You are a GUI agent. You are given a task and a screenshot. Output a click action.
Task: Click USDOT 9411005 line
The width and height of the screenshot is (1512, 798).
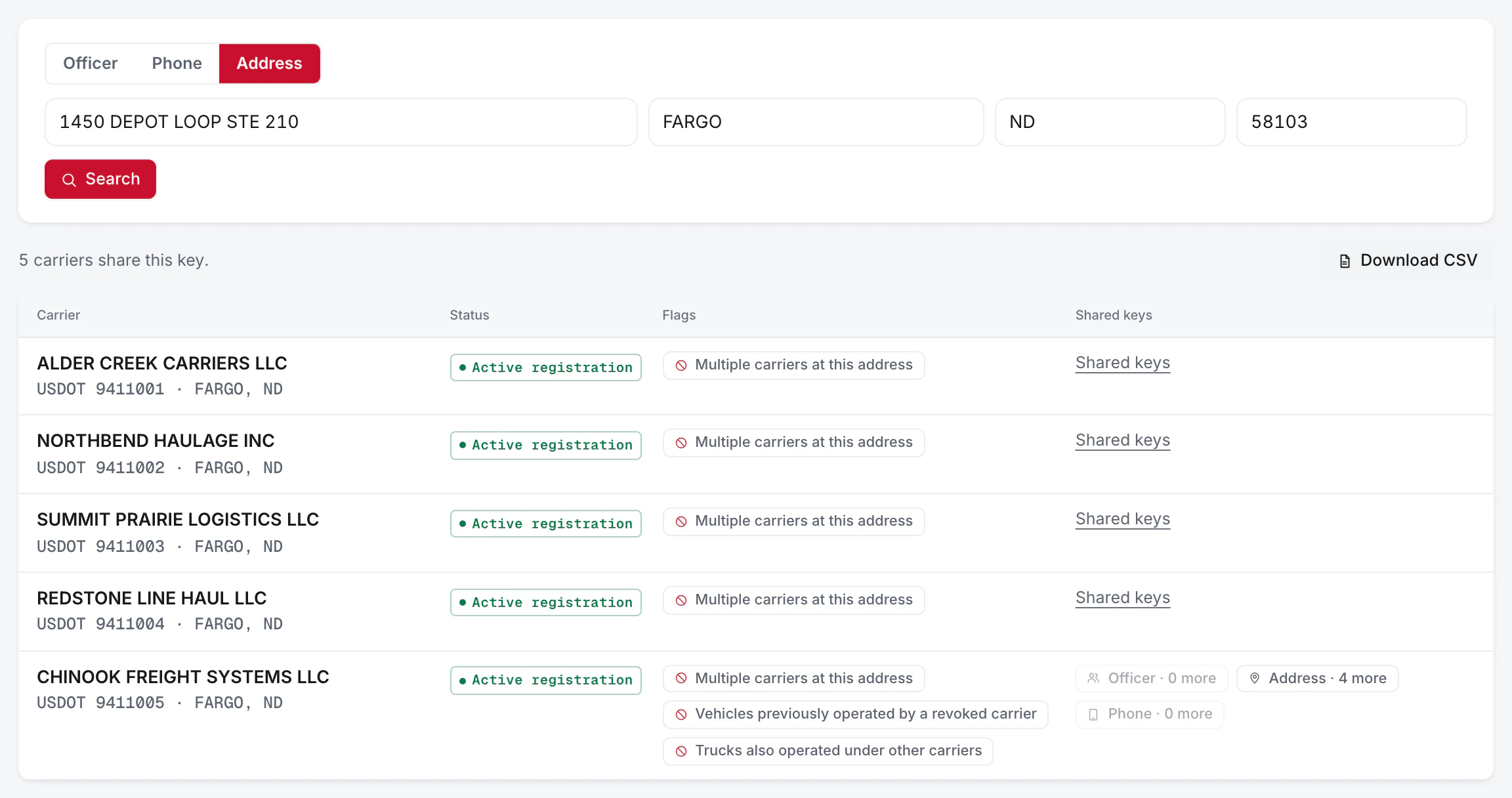(x=159, y=703)
